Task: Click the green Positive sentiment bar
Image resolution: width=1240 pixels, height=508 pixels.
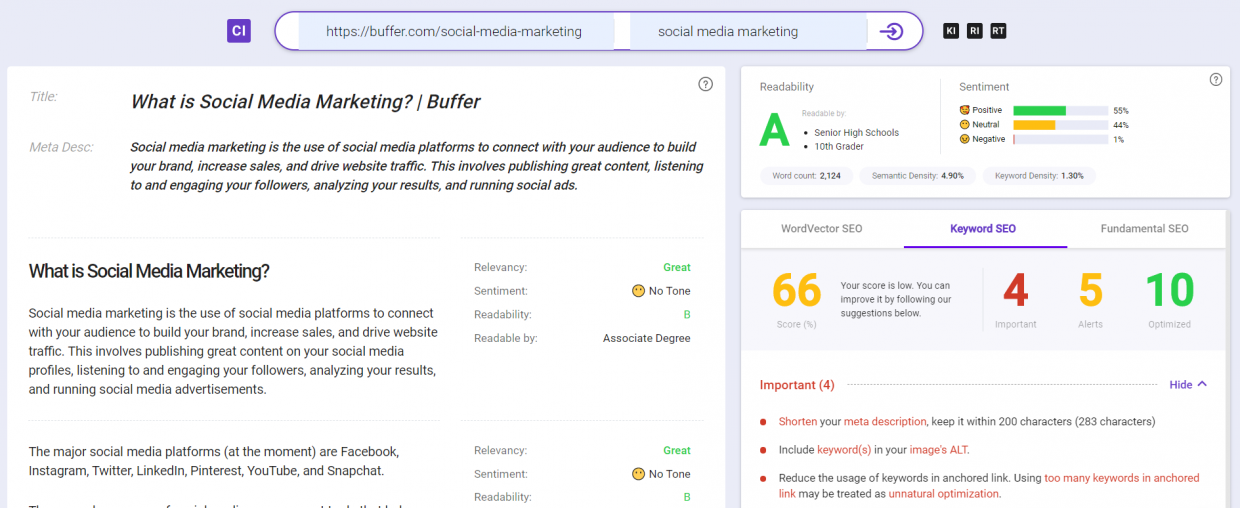Action: tap(1039, 110)
